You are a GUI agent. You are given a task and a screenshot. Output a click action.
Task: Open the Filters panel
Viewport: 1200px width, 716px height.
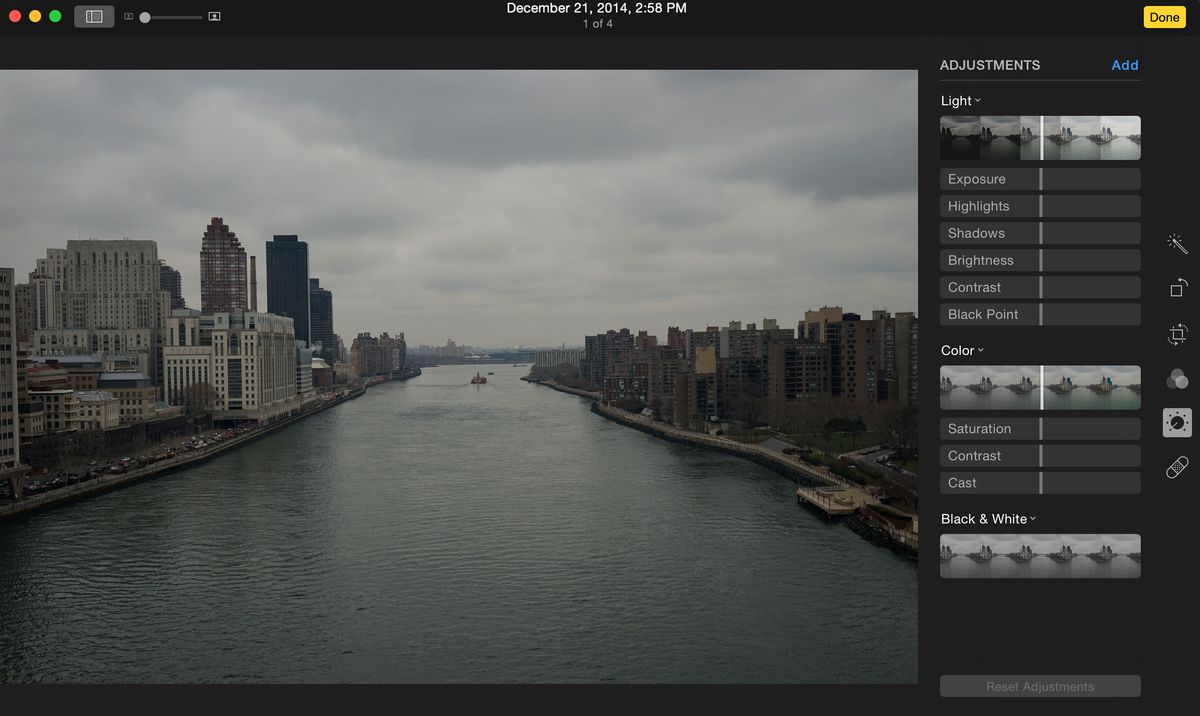pyautogui.click(x=1177, y=378)
